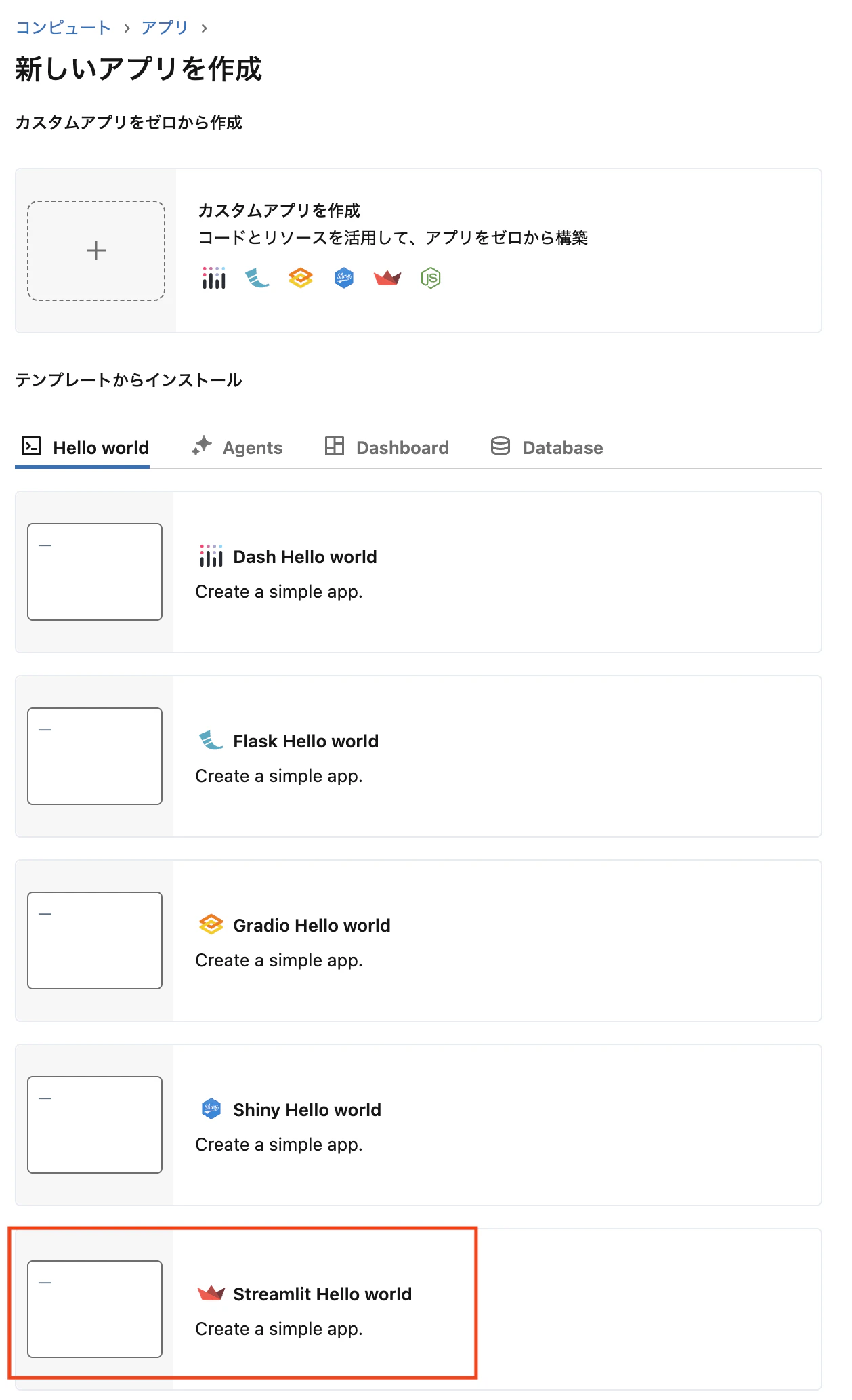The width and height of the screenshot is (852, 1400).
Task: Click the Gradio logo beside Gradio Hello world
Action: point(211,925)
